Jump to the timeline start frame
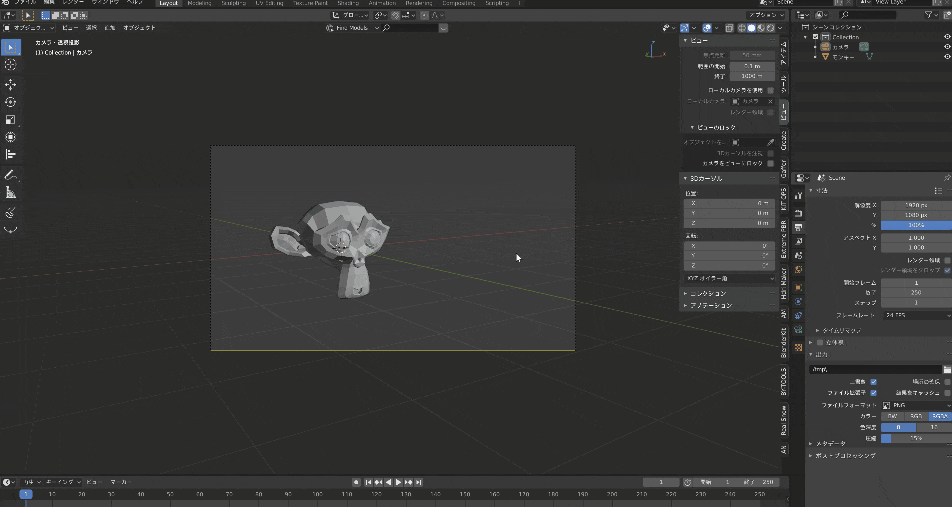 [368, 482]
